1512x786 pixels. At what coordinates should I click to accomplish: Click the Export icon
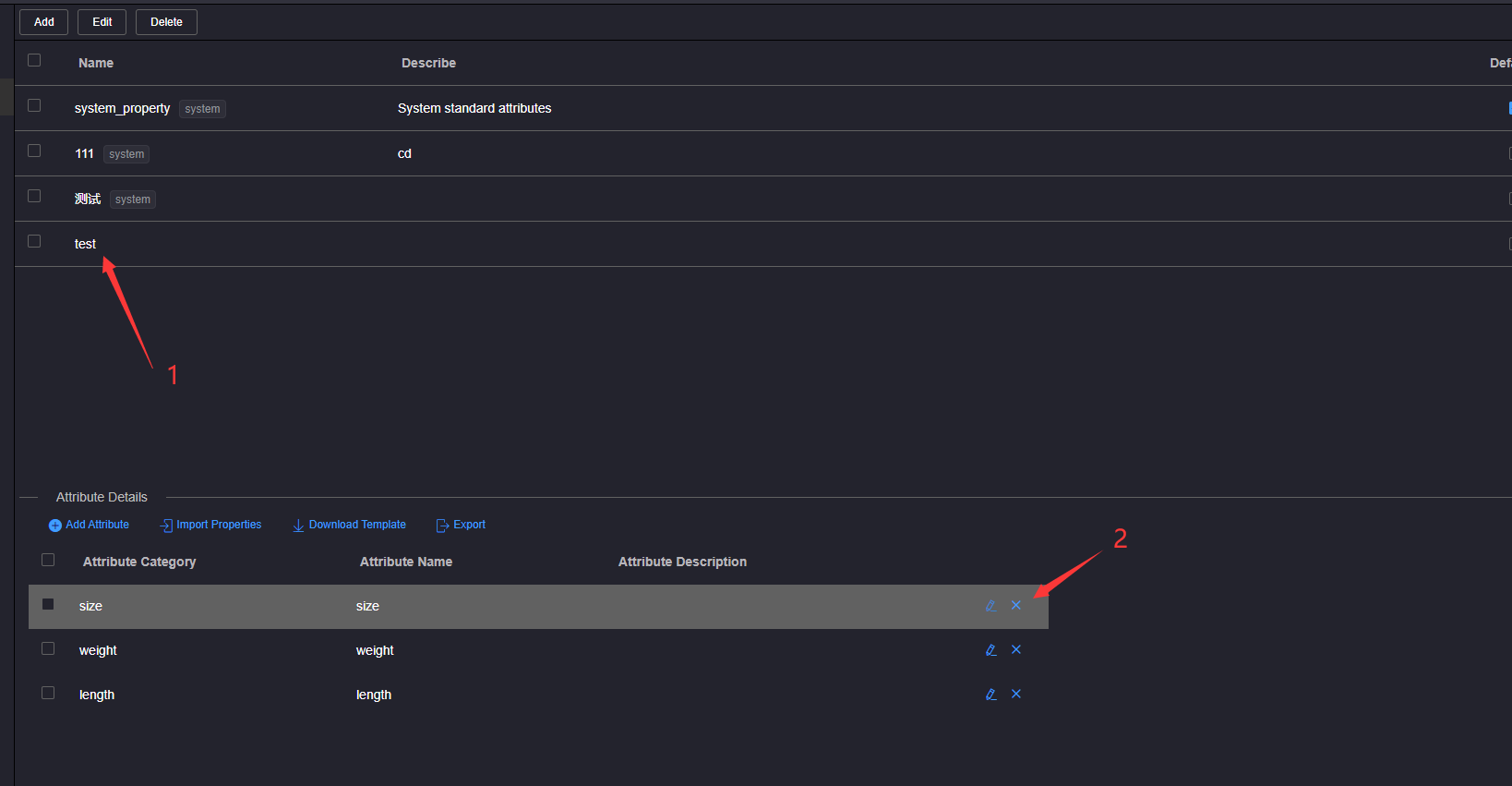[442, 526]
